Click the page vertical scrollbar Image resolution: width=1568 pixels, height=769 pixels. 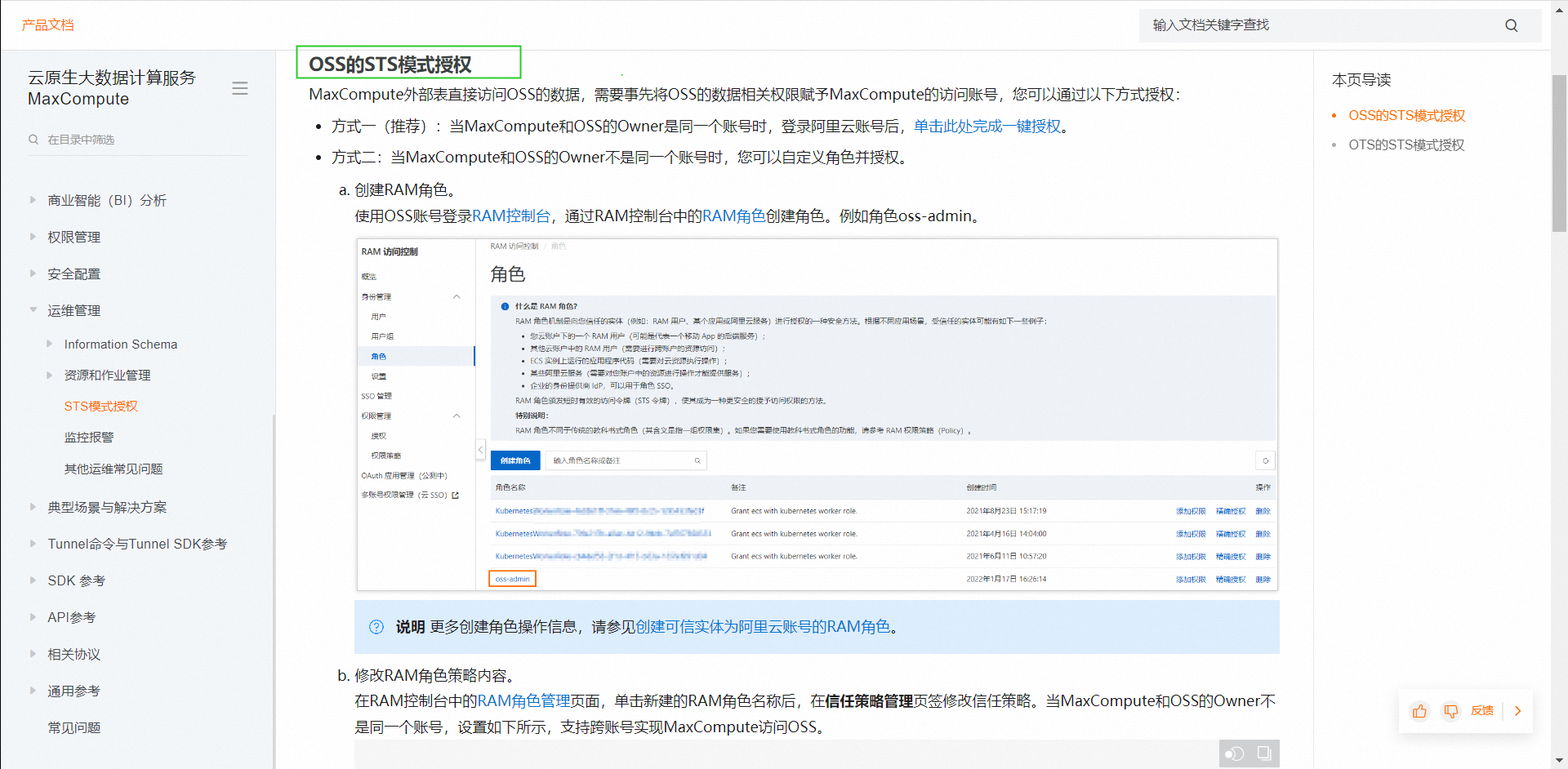(1559, 153)
